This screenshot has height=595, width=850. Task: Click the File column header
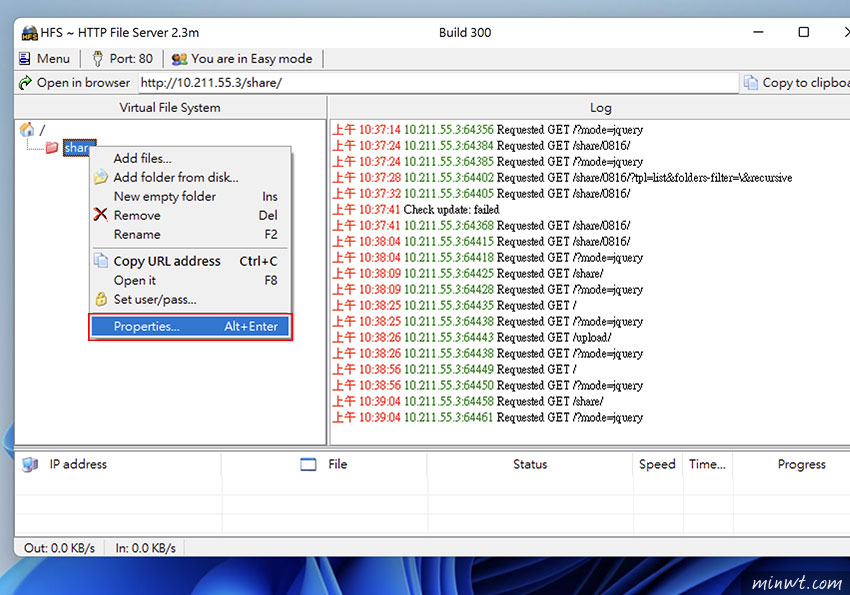324,464
